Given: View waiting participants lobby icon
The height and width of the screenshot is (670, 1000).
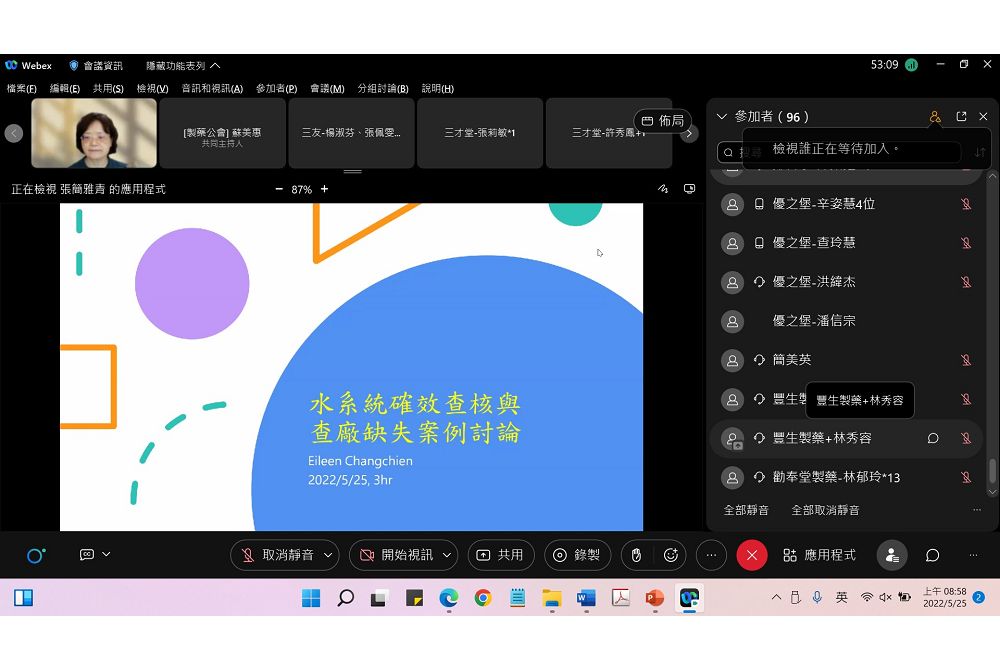Looking at the screenshot, I should (x=935, y=117).
